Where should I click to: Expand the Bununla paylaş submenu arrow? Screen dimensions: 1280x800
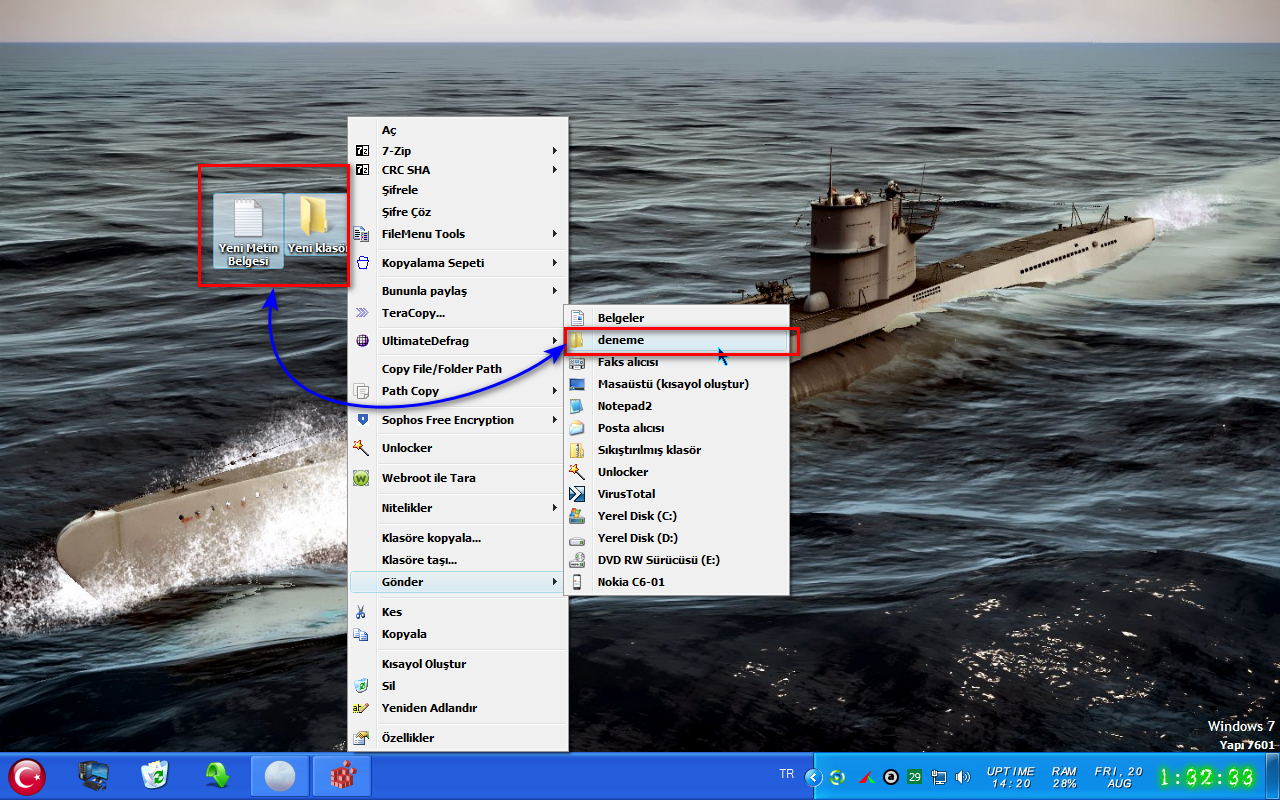click(x=555, y=291)
